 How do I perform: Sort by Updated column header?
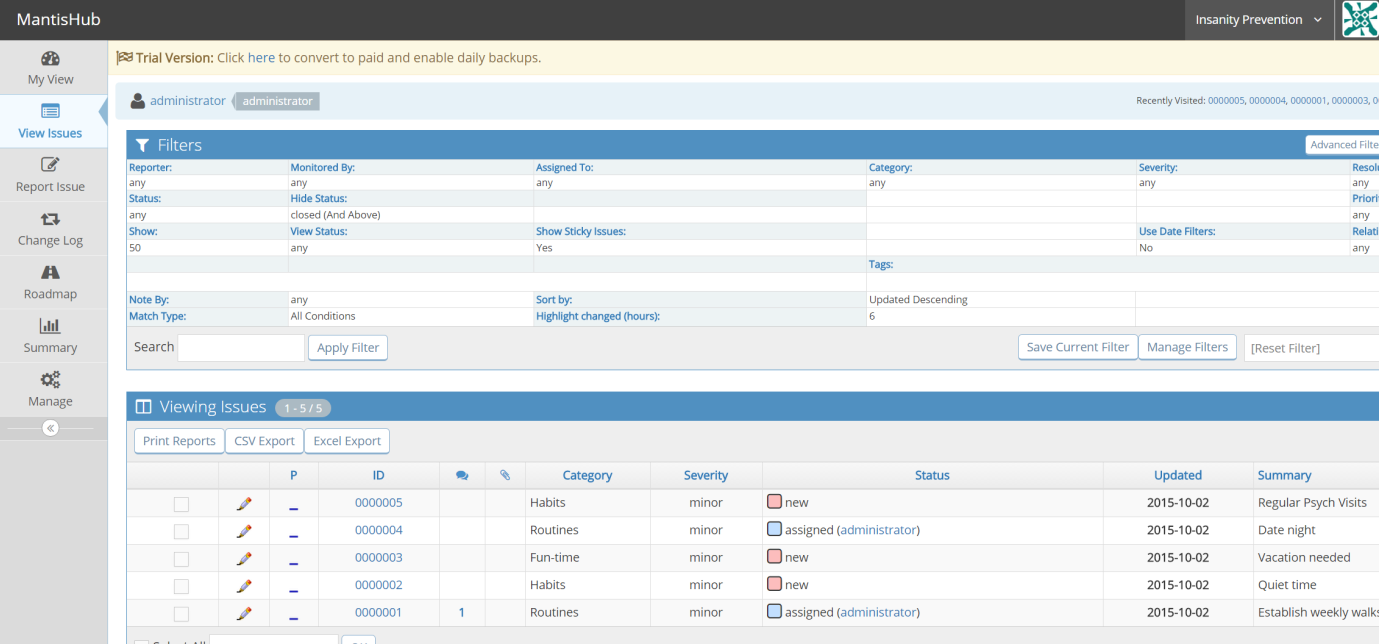[x=1178, y=476]
